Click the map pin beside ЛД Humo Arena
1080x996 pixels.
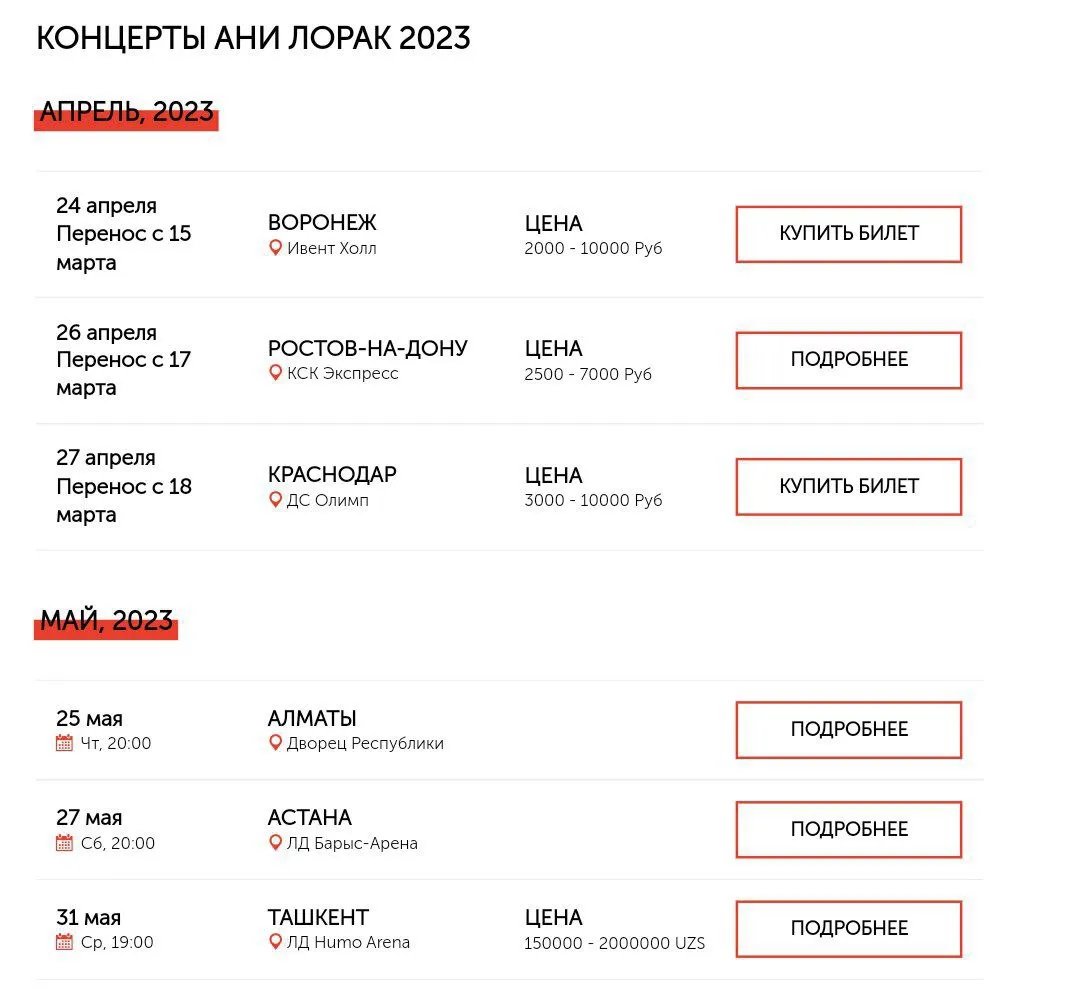275,942
